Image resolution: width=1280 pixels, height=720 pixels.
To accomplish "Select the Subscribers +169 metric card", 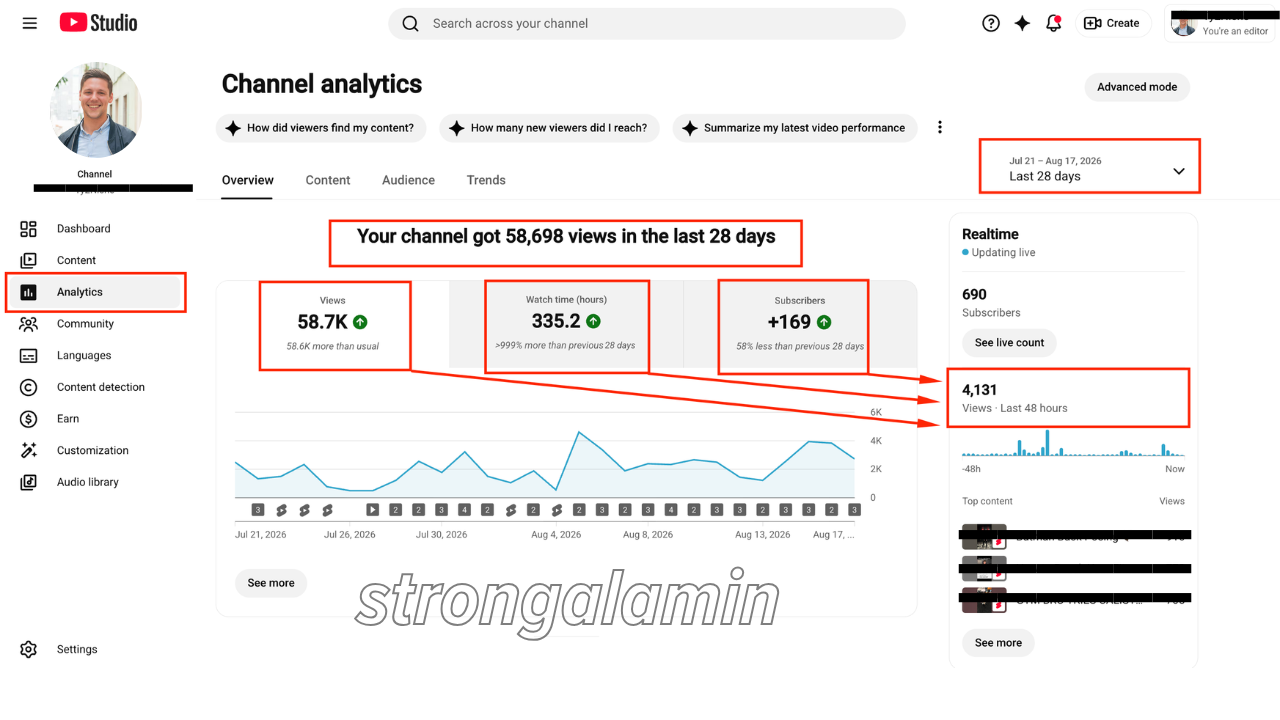I will tap(800, 324).
